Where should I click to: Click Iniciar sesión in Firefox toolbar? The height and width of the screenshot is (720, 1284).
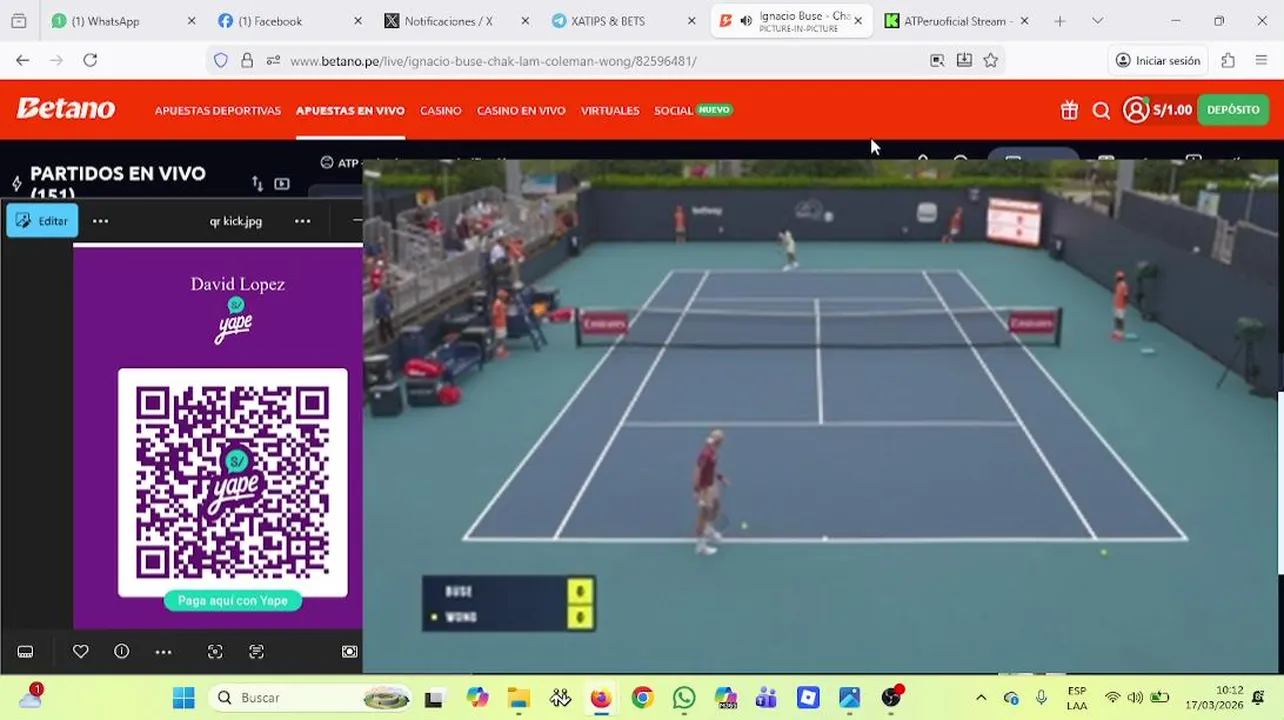pyautogui.click(x=1158, y=60)
